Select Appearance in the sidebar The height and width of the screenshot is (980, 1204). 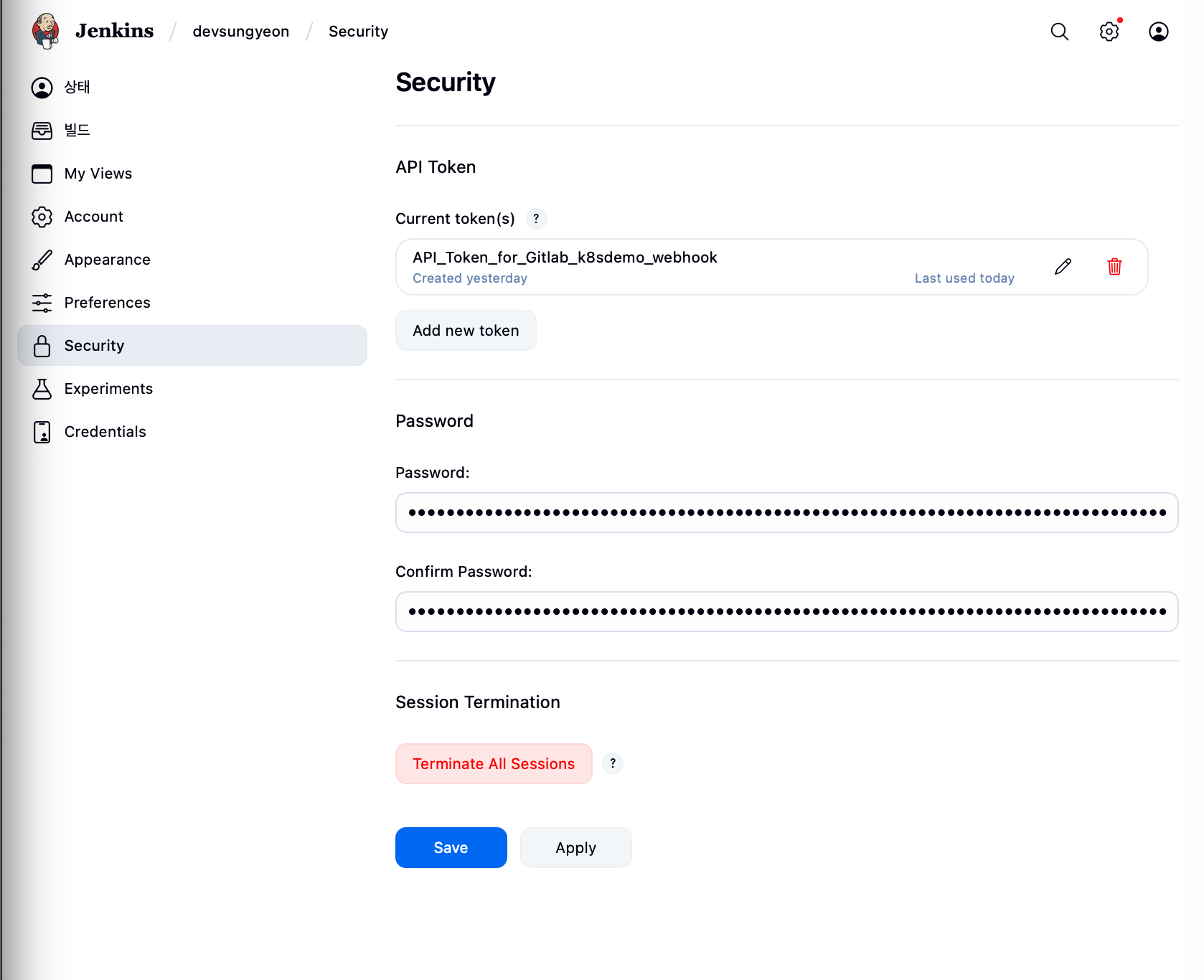[107, 260]
